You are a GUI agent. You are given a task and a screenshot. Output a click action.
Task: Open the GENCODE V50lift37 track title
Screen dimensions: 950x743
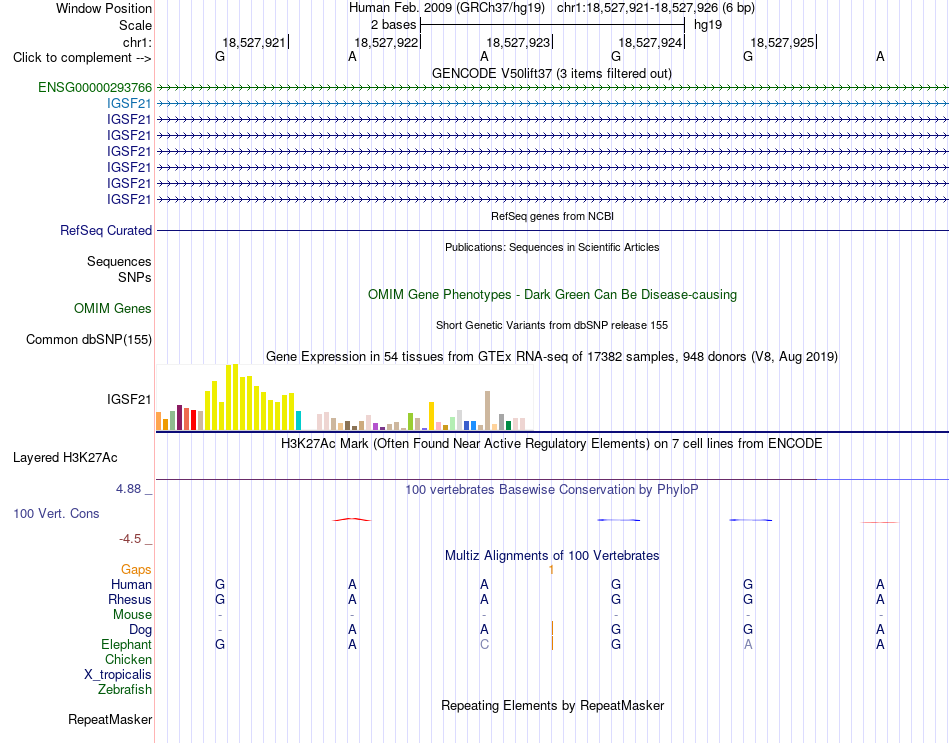pyautogui.click(x=552, y=73)
